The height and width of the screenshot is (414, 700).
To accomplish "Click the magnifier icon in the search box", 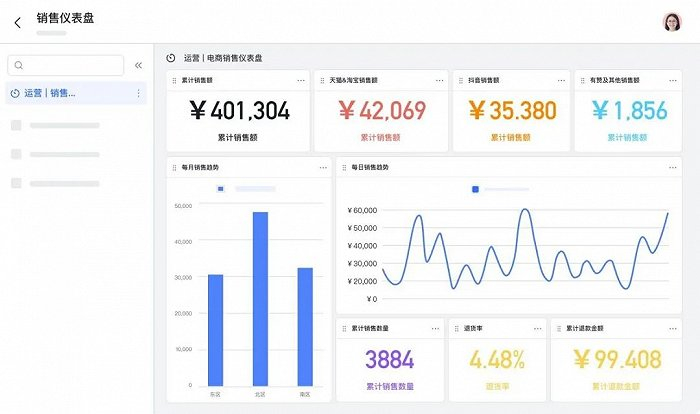I will (19, 65).
